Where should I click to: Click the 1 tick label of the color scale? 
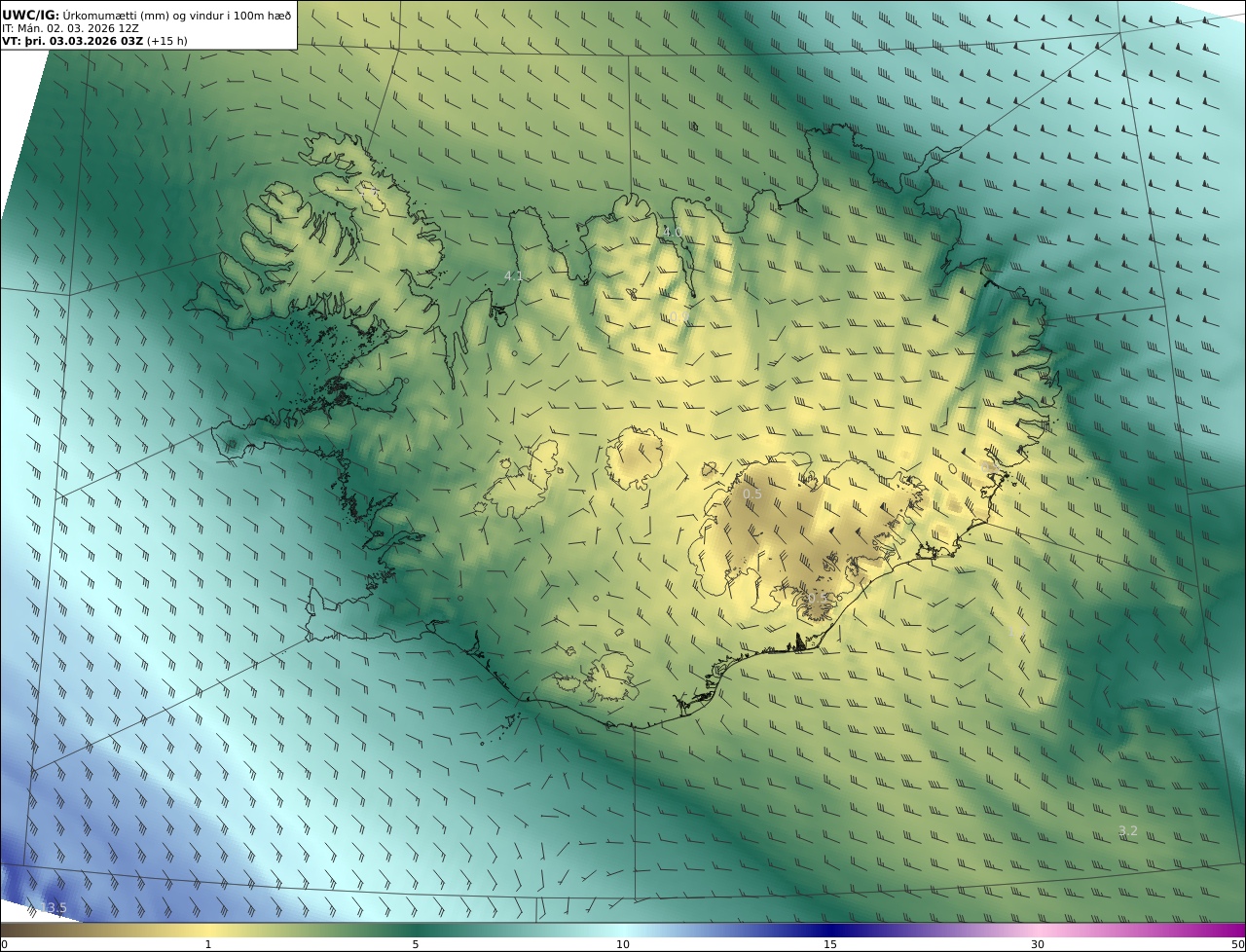tap(207, 944)
